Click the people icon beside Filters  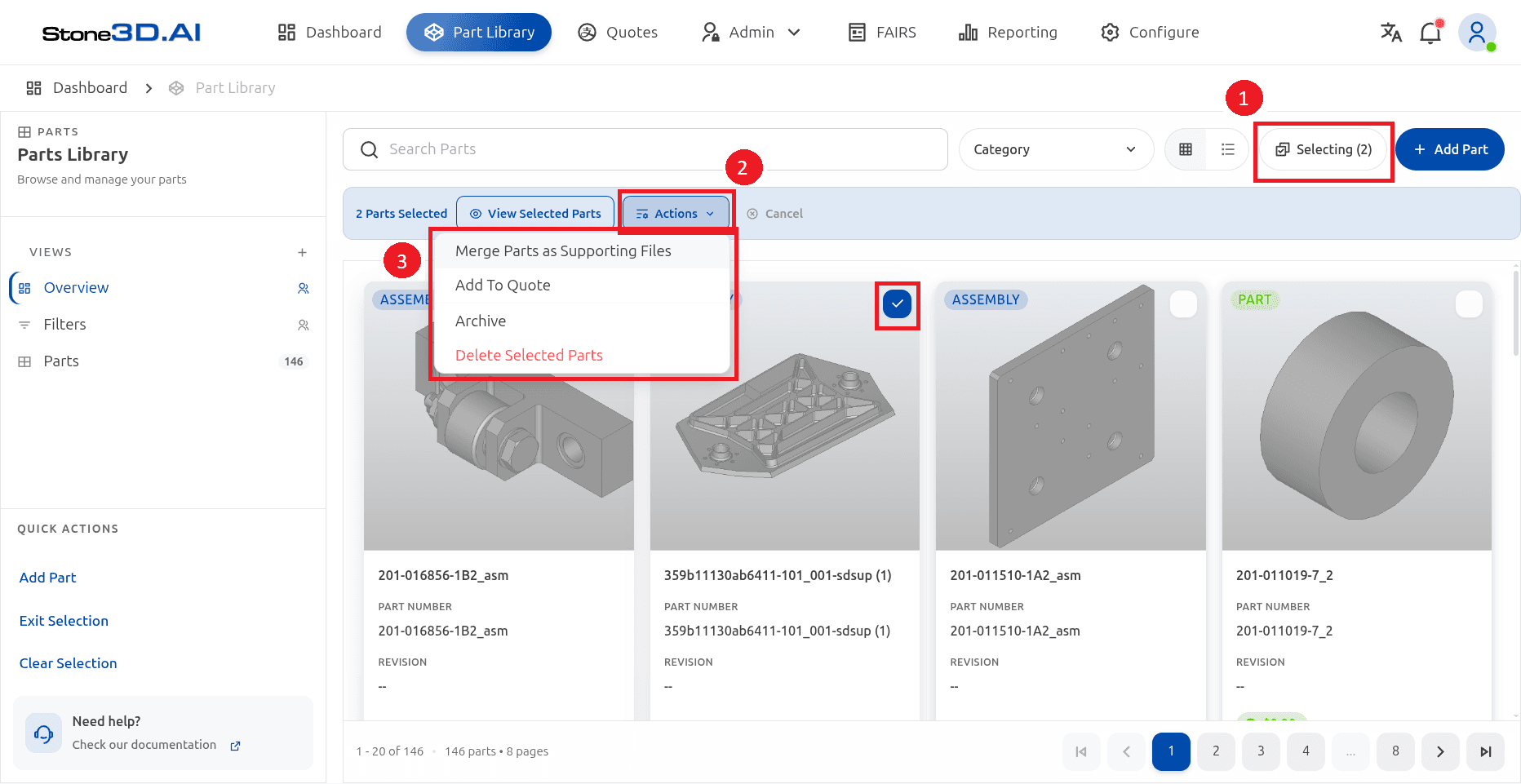(x=304, y=325)
